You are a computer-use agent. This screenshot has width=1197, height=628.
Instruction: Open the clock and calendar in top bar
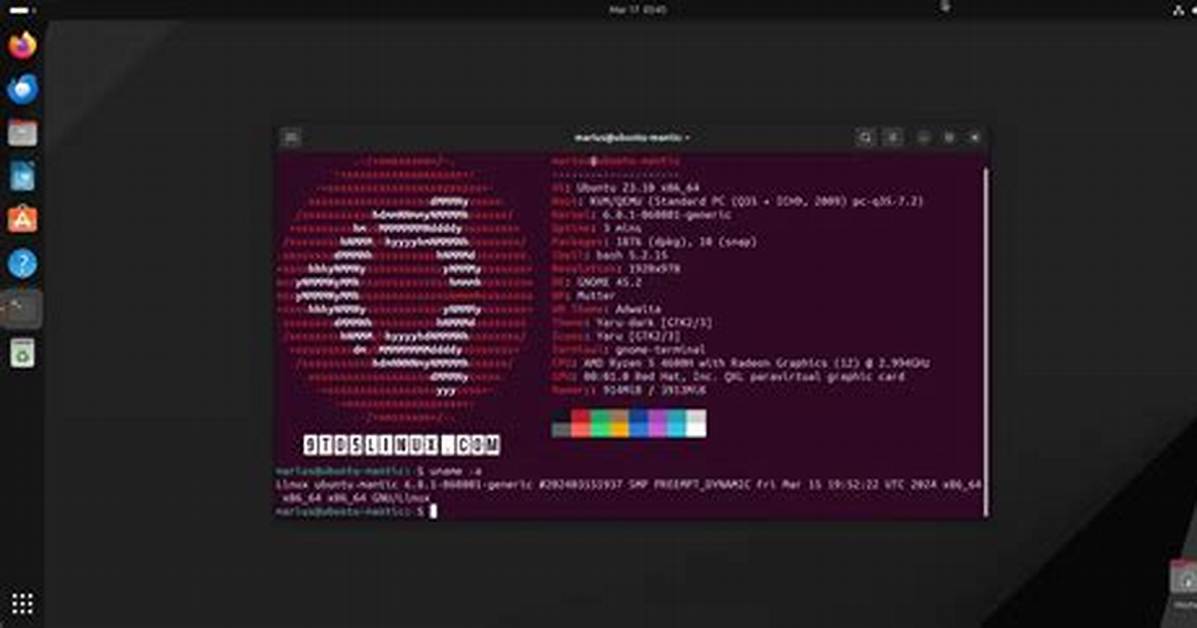[637, 10]
